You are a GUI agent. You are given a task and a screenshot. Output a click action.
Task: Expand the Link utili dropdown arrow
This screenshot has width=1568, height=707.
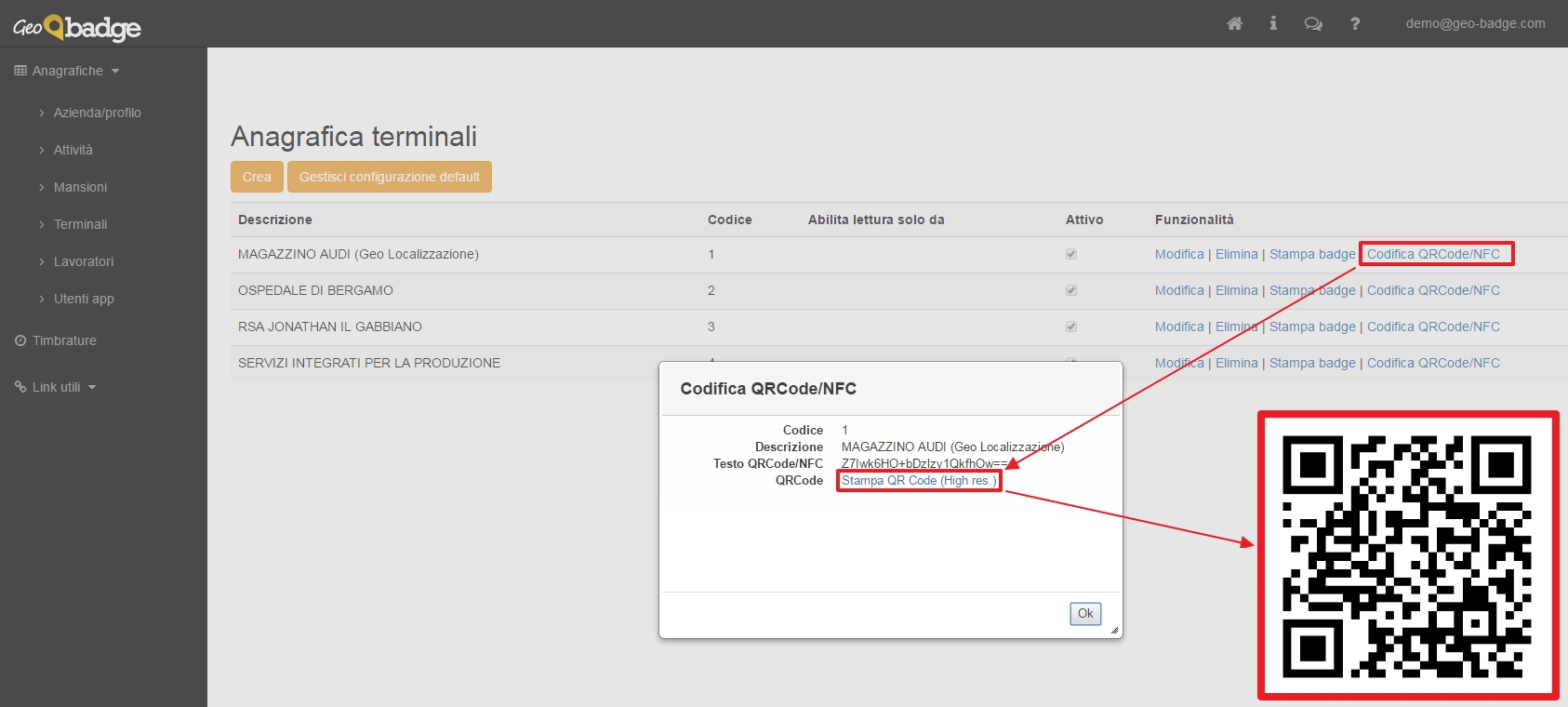(92, 388)
